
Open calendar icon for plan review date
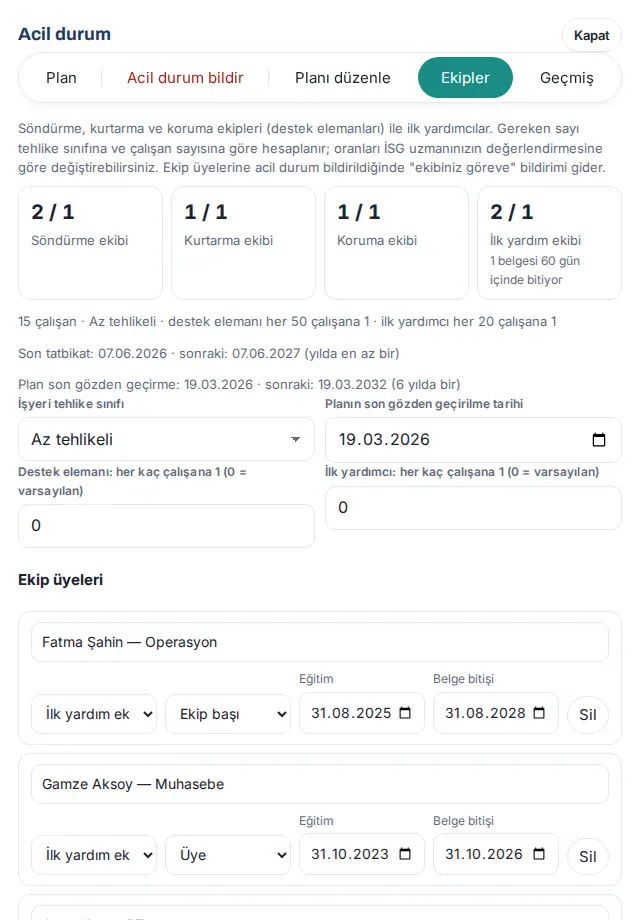click(x=598, y=439)
